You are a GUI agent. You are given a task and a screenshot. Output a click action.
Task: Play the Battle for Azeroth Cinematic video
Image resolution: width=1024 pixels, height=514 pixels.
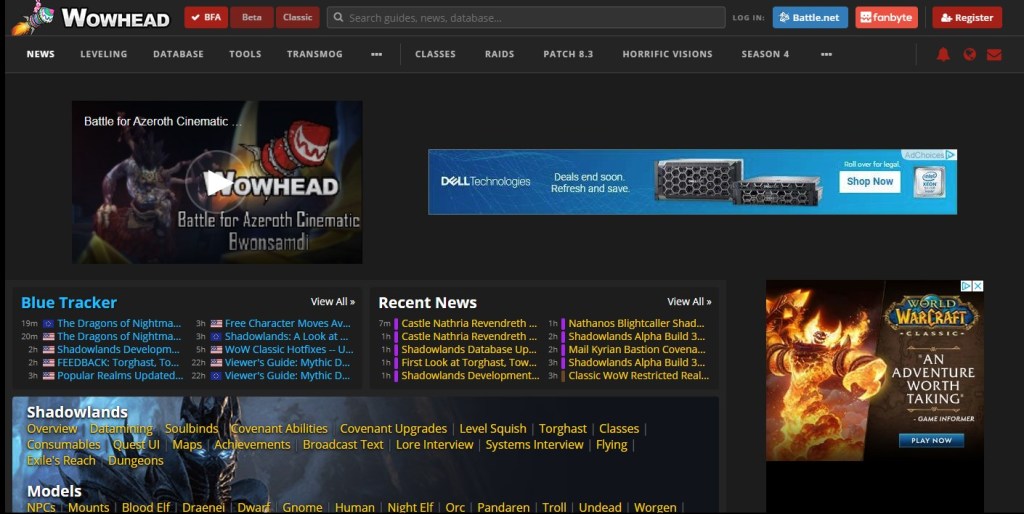[x=216, y=182]
